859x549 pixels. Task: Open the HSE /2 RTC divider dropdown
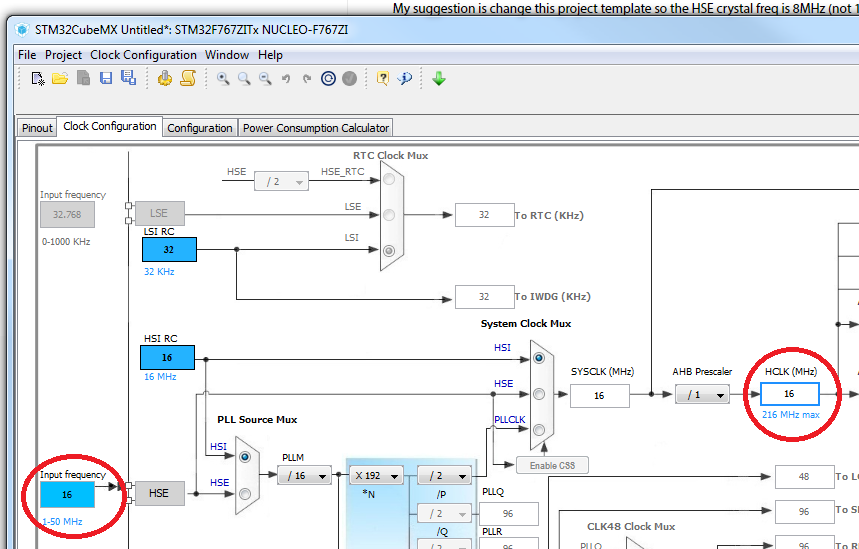click(281, 181)
